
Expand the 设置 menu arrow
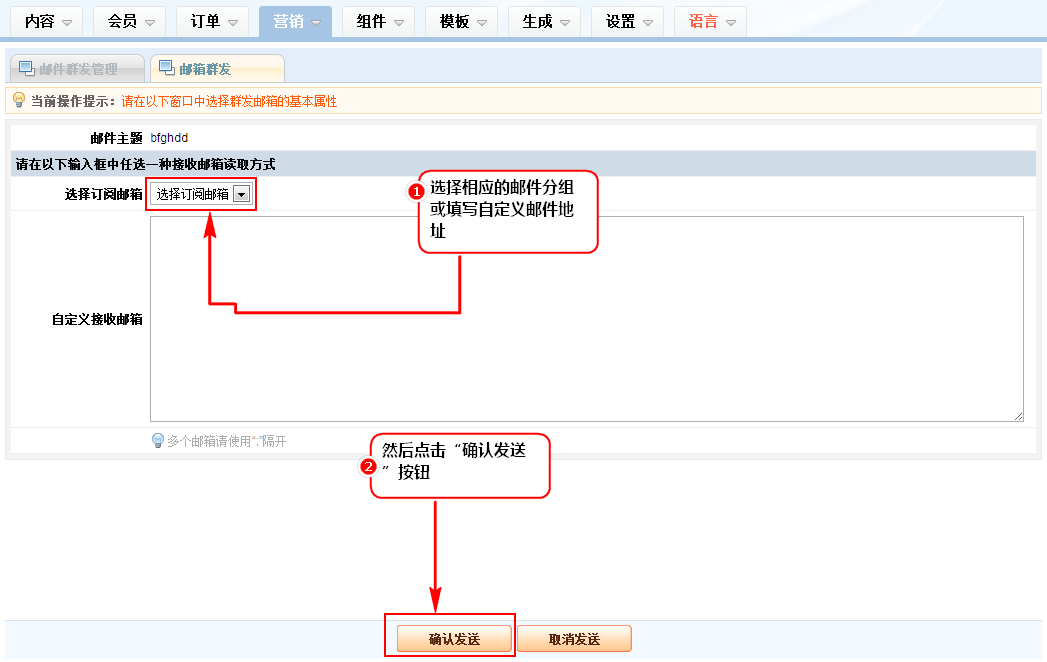648,22
